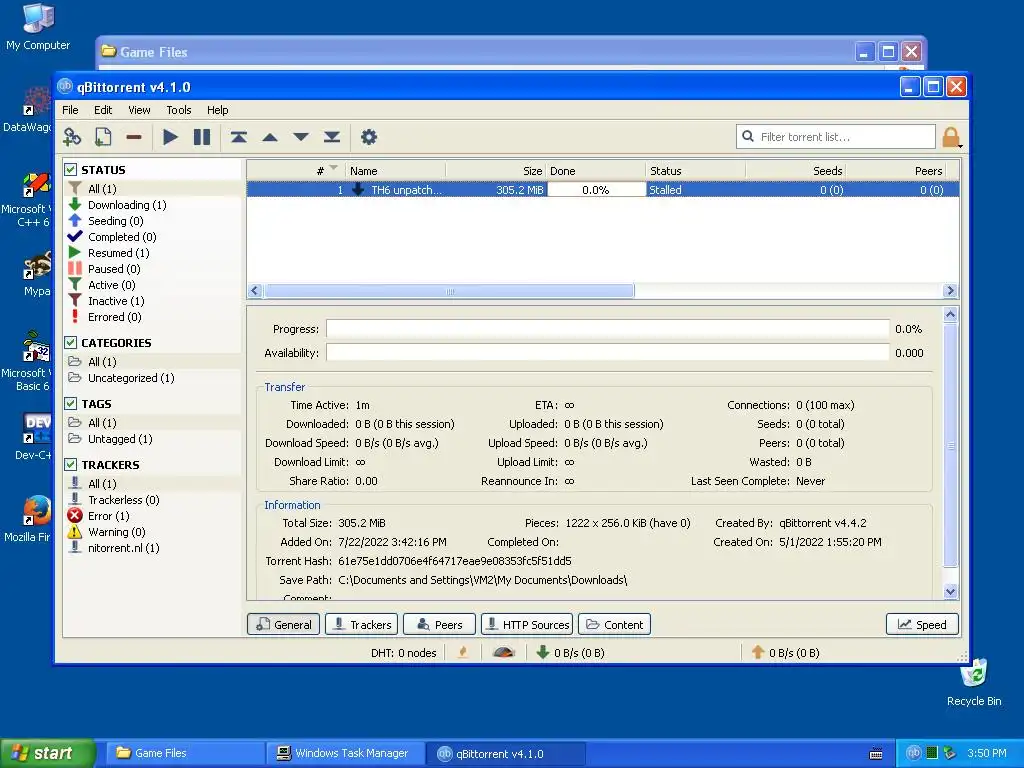
Task: Switch to the General tab
Action: point(283,624)
